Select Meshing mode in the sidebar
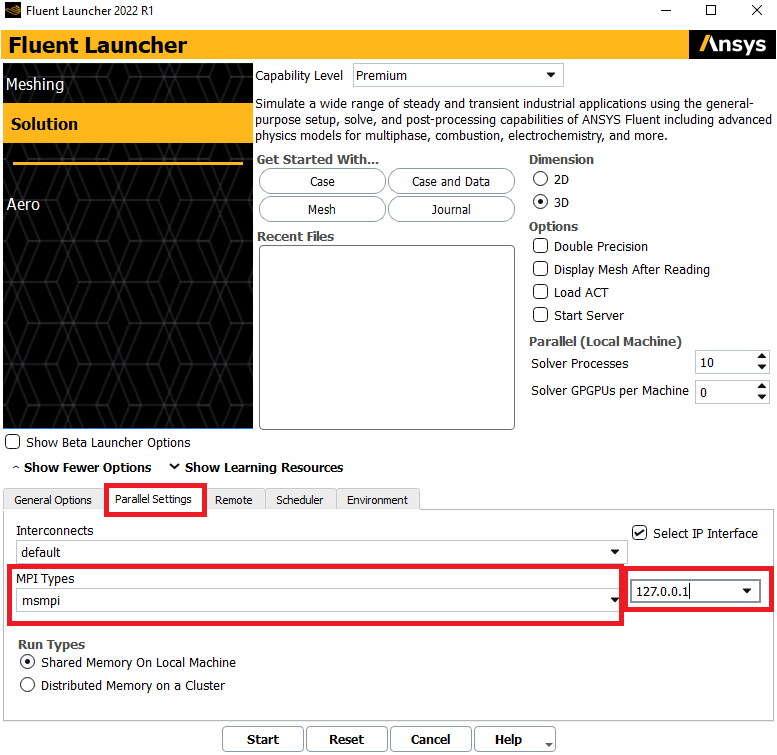The height and width of the screenshot is (755, 777). [x=128, y=84]
